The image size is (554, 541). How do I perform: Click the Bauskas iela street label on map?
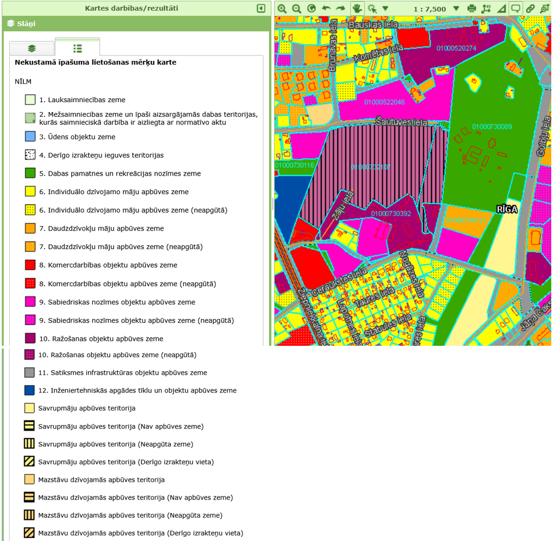tap(373, 25)
